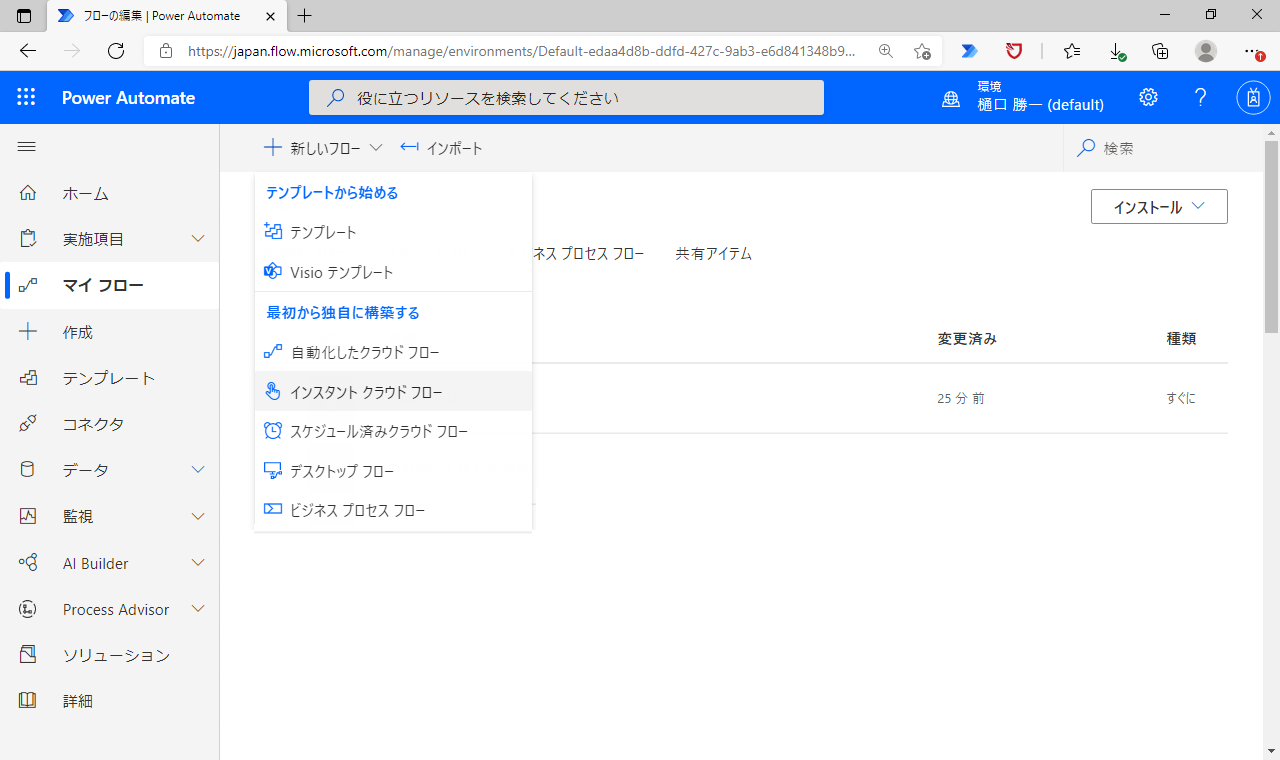Screen dimensions: 1280x760
Task: Click the home icon in sidebar
Action: click(x=28, y=193)
